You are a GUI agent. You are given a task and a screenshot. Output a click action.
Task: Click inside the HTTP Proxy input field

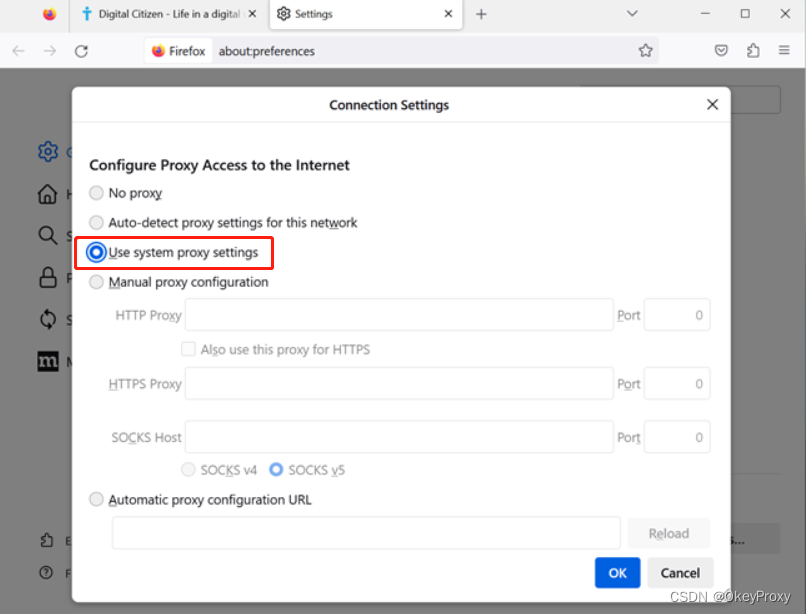click(x=400, y=314)
